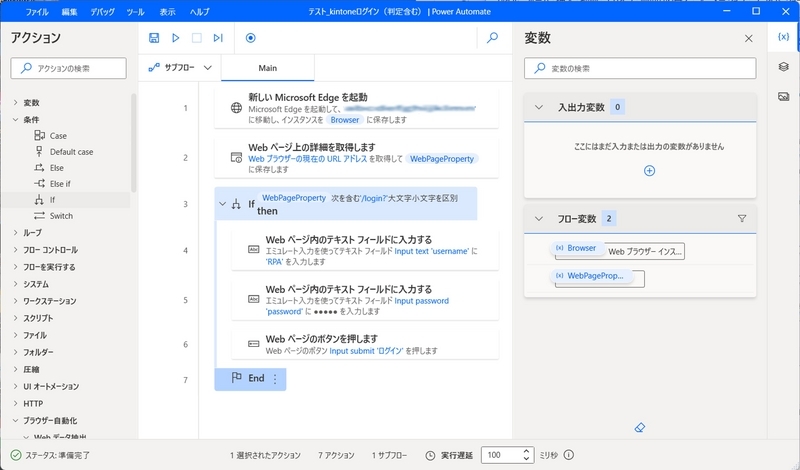Click text field icon on step 5
This screenshot has height=470, width=800.
point(254,299)
